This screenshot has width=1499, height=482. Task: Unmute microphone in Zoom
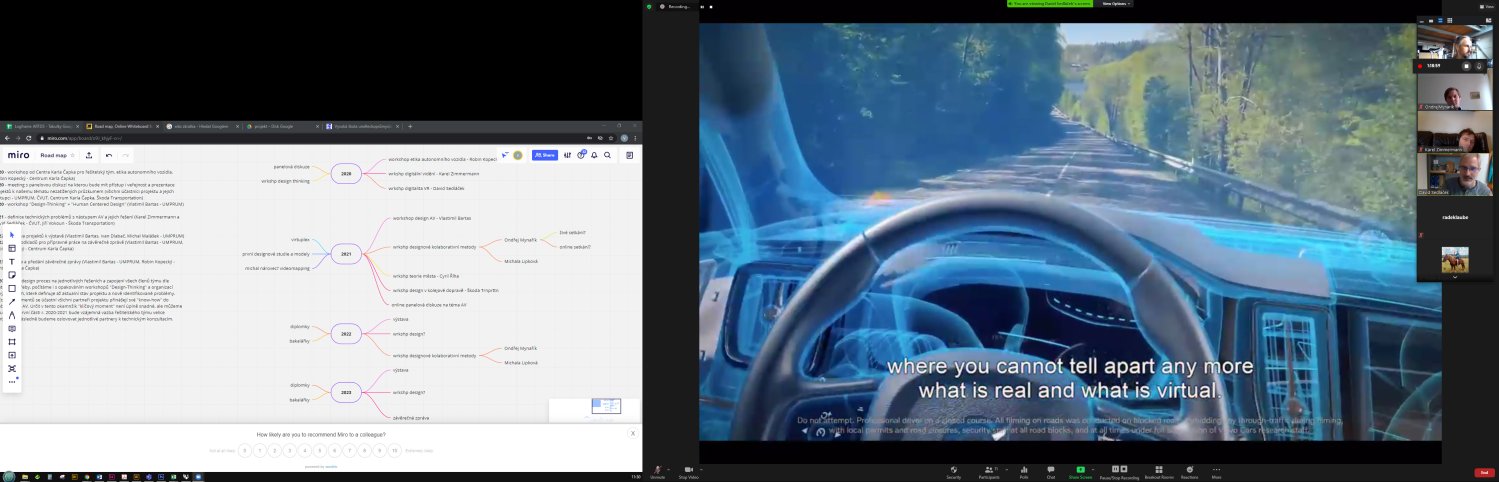657,470
